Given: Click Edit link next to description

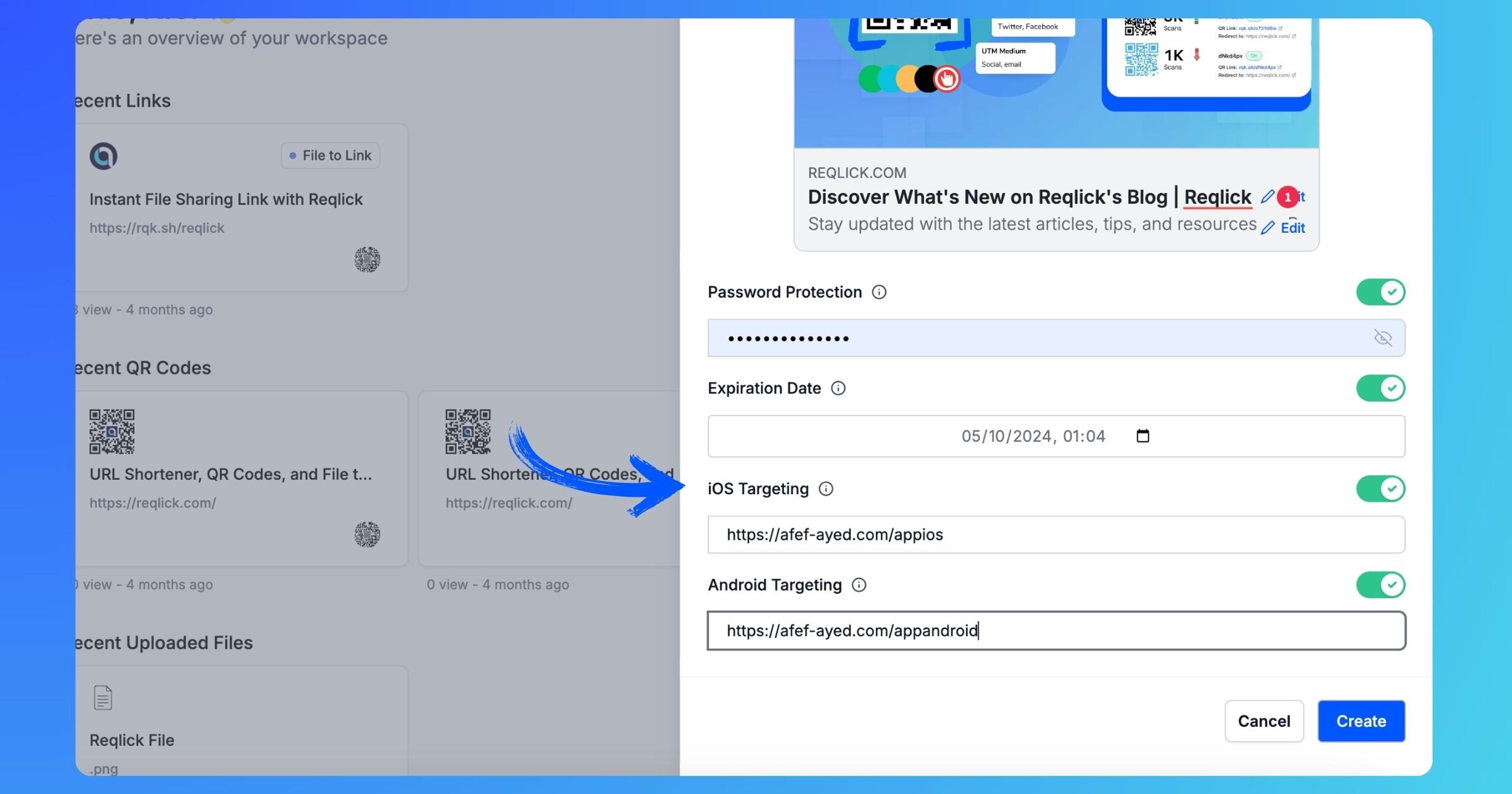Looking at the screenshot, I should [x=1292, y=228].
